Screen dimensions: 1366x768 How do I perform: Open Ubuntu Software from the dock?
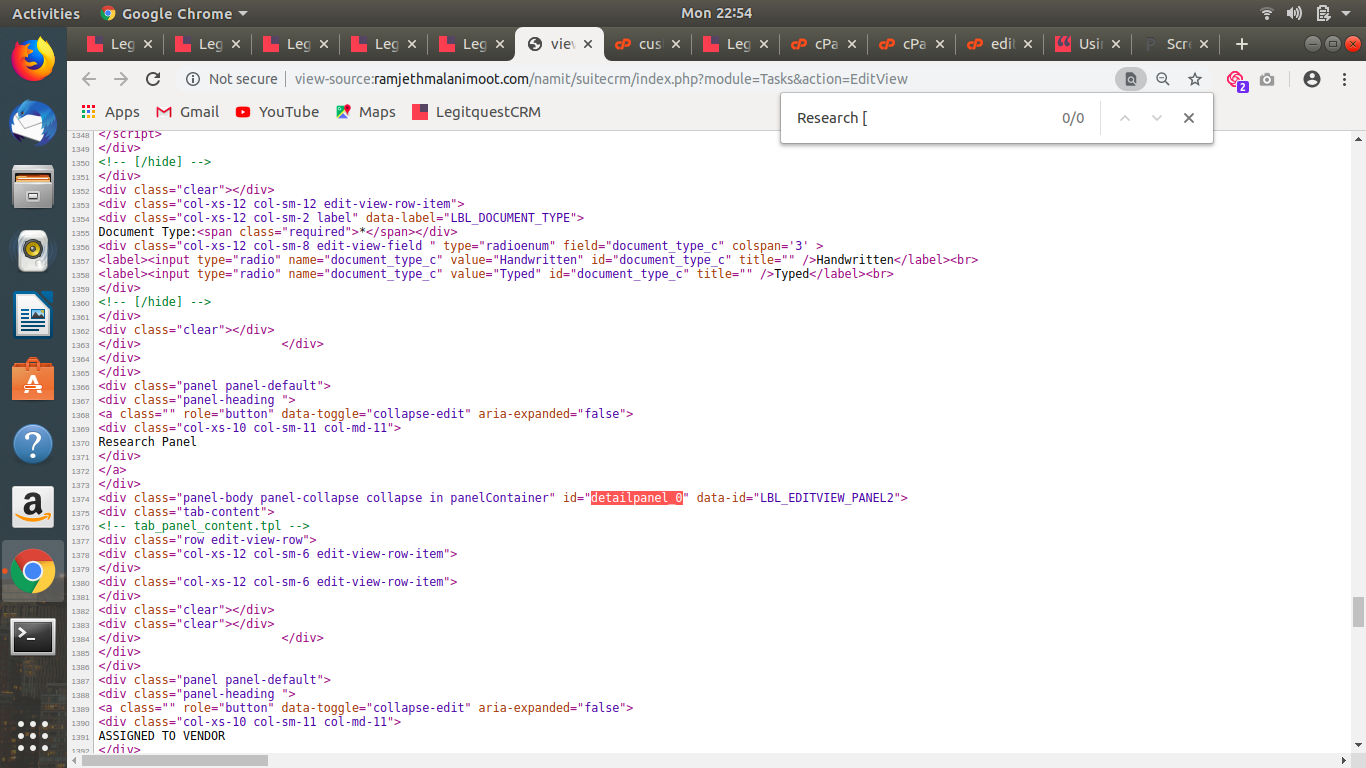pos(33,379)
